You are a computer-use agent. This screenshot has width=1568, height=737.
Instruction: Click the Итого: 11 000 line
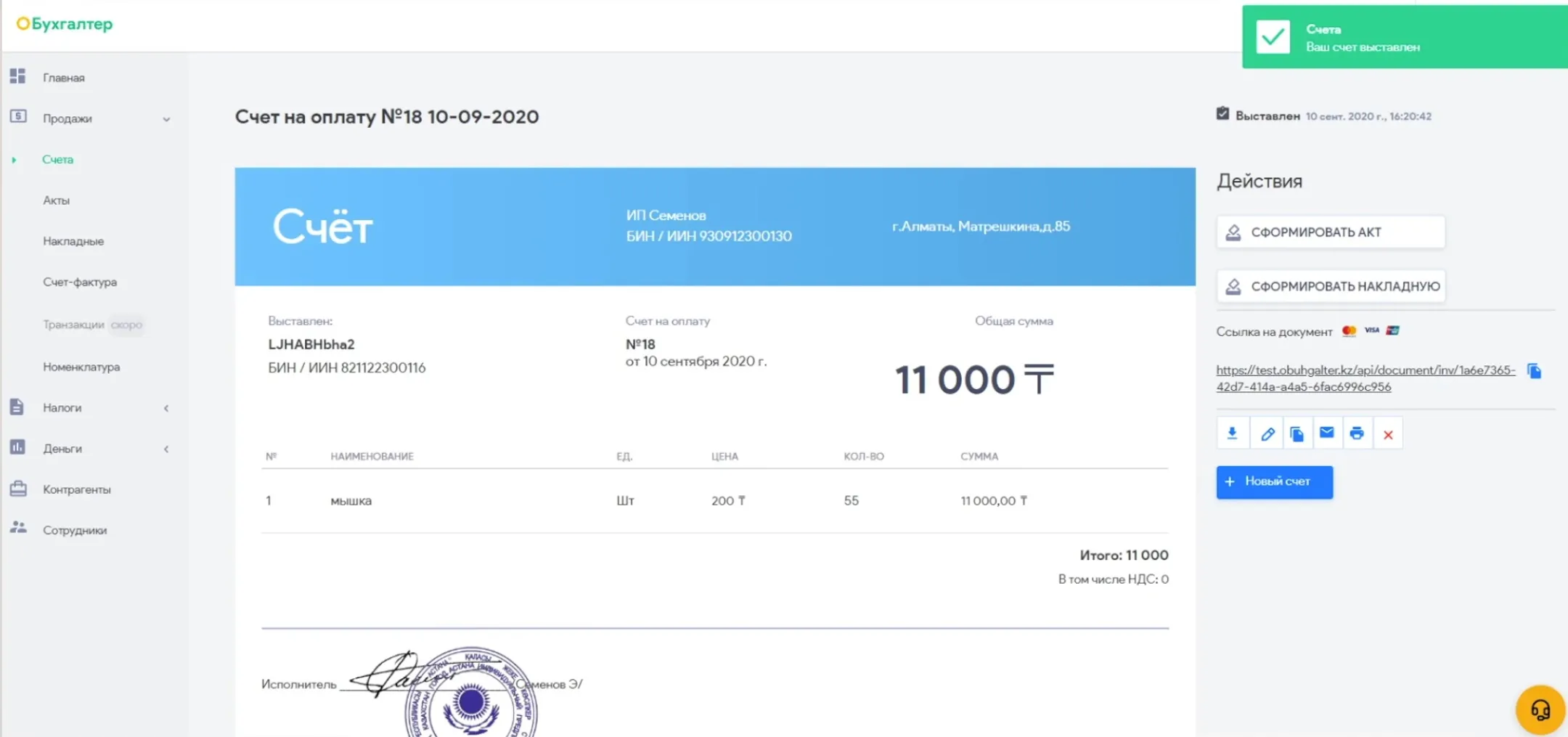pos(1124,555)
